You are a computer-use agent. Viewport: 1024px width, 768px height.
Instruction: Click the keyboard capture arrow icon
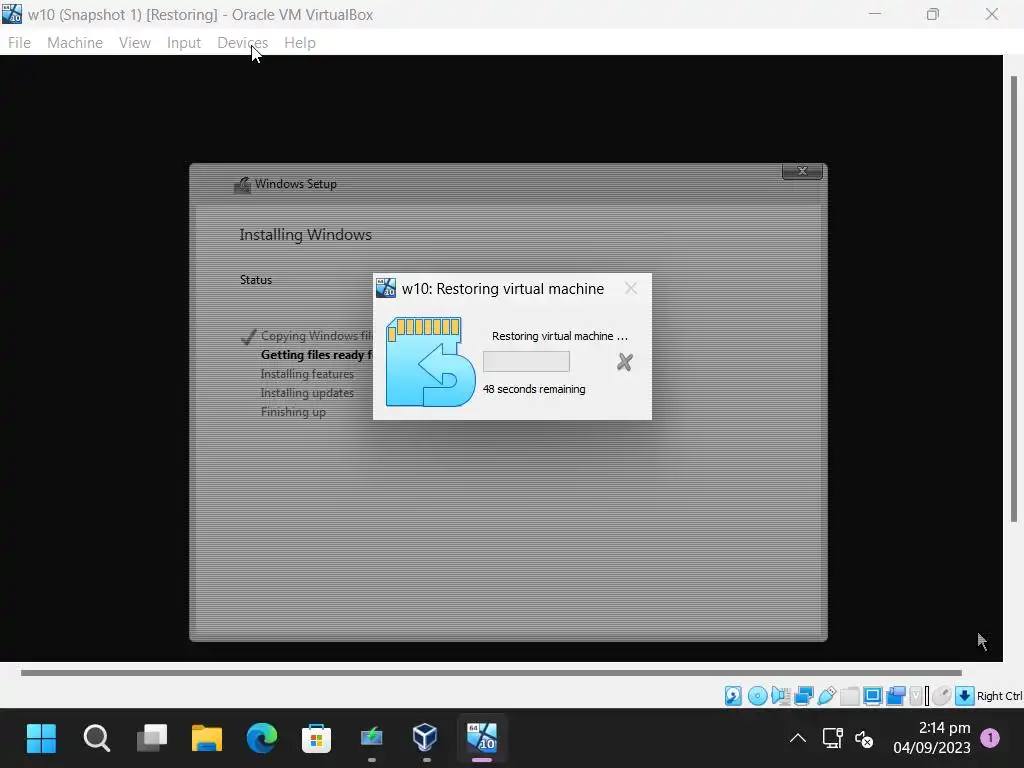(x=965, y=696)
